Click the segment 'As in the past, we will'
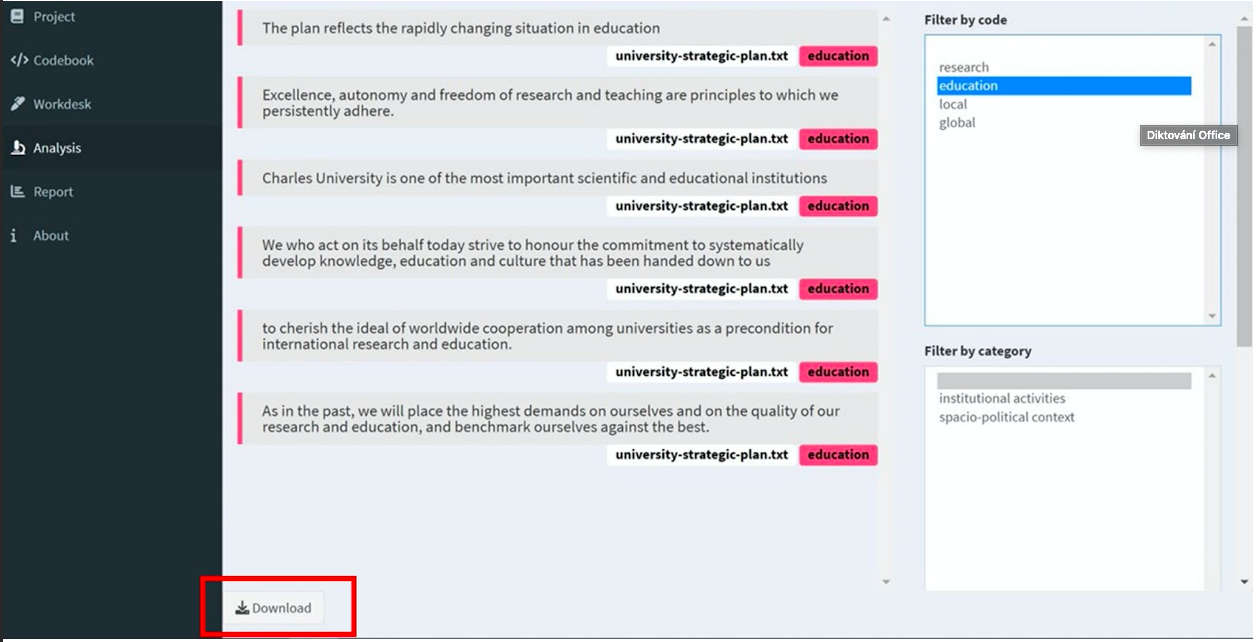Image resolution: width=1256 pixels, height=642 pixels. 558,419
